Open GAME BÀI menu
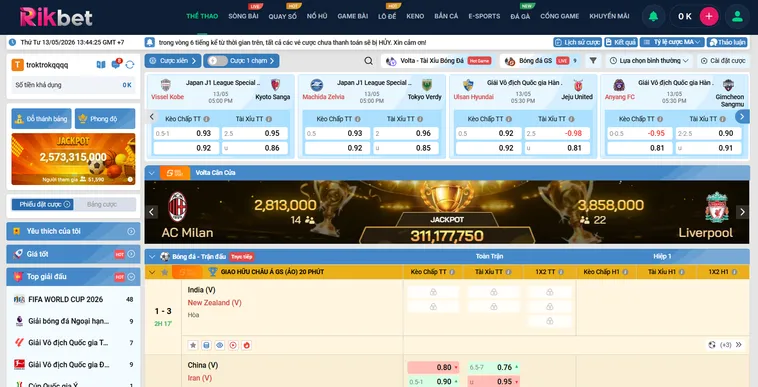The width and height of the screenshot is (758, 387). [352, 16]
